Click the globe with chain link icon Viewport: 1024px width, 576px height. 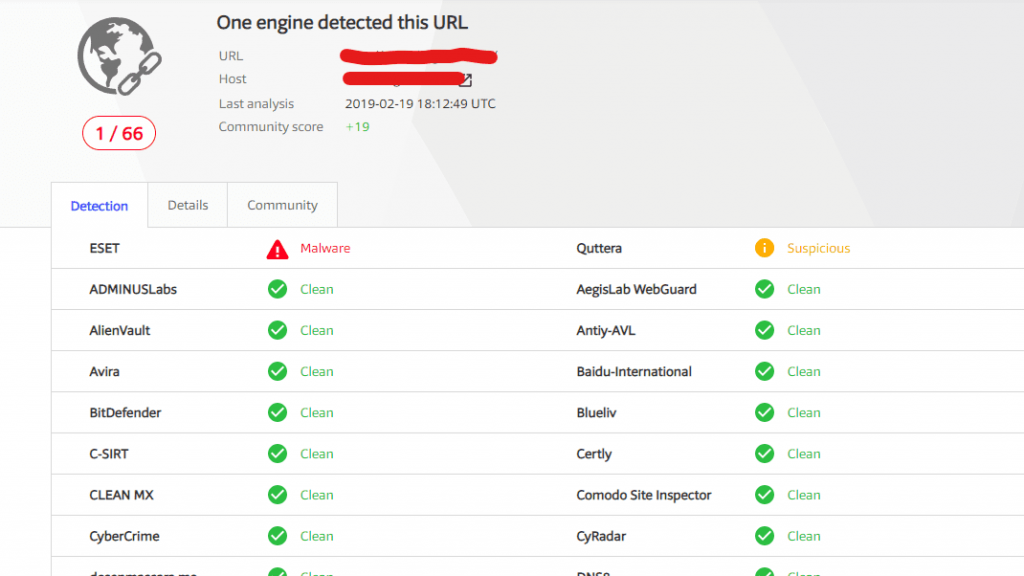point(120,56)
